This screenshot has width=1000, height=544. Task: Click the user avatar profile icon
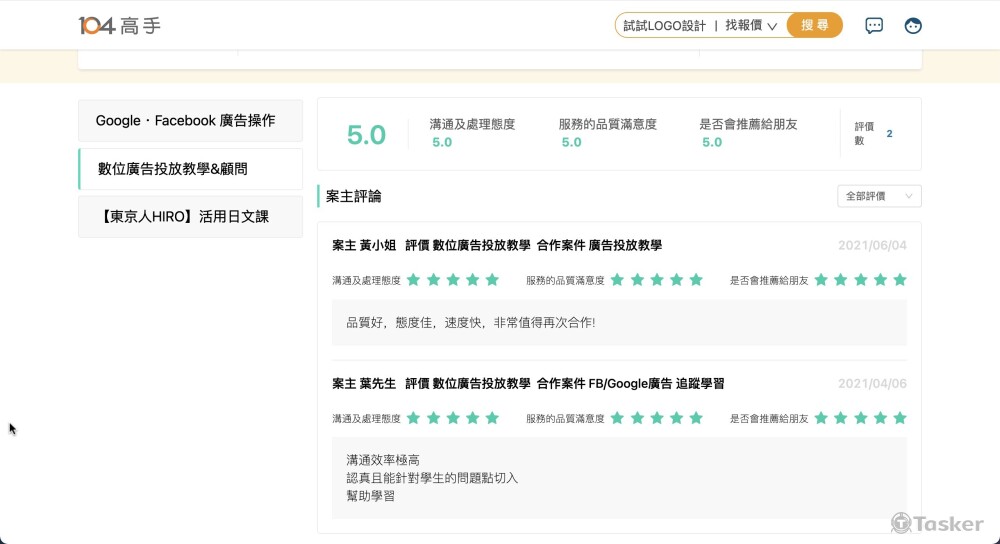pos(912,26)
